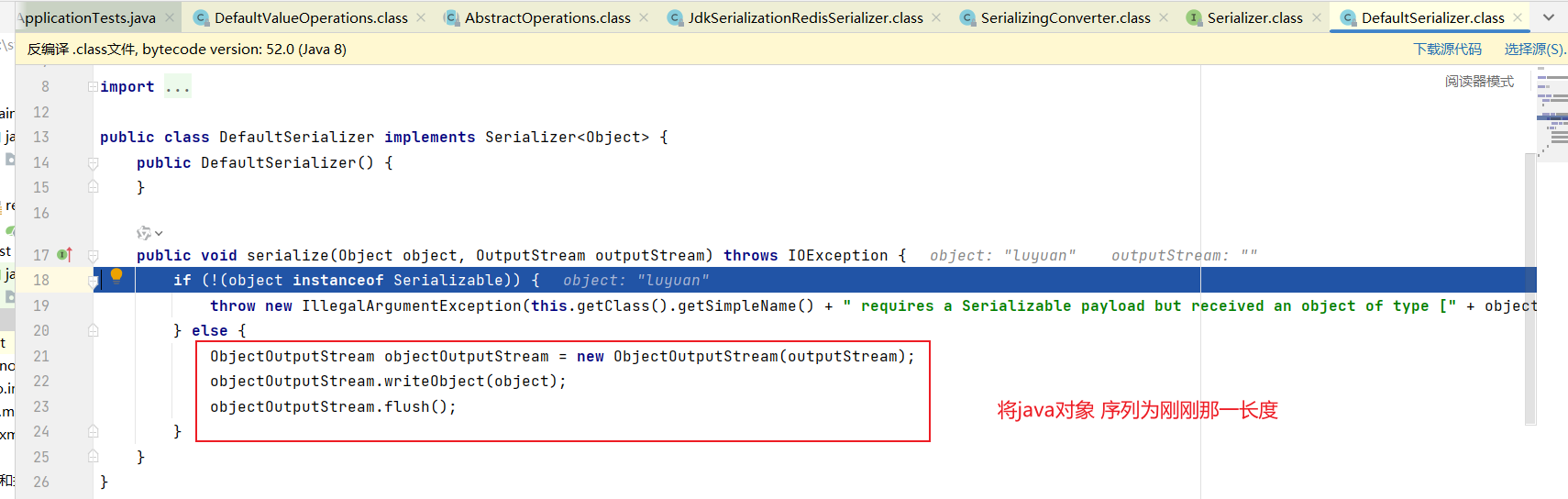This screenshot has width=1568, height=499.
Task: Click the 阅读器模式 reader mode label
Action: click(1479, 82)
